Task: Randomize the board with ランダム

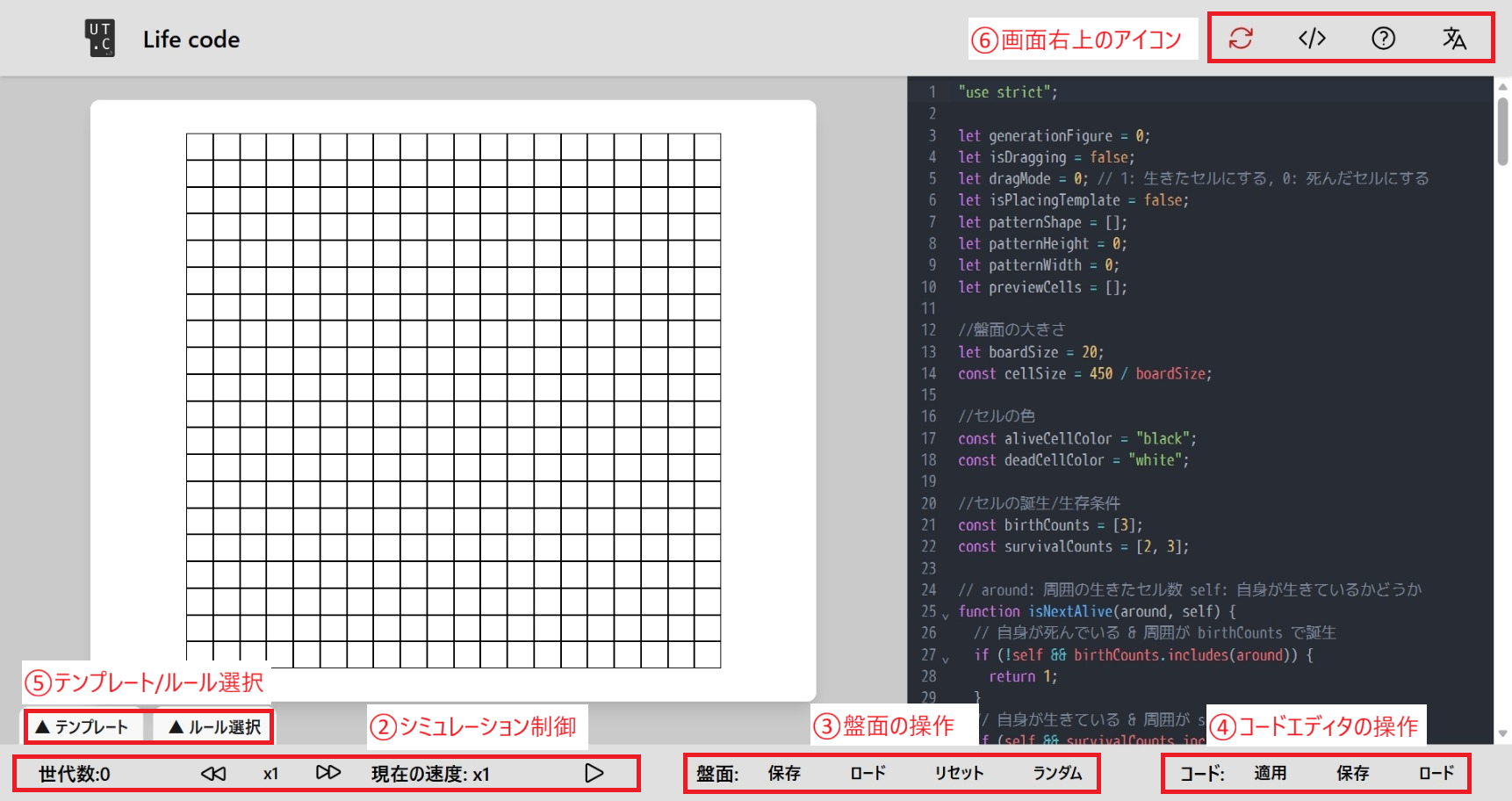Action: tap(1057, 773)
